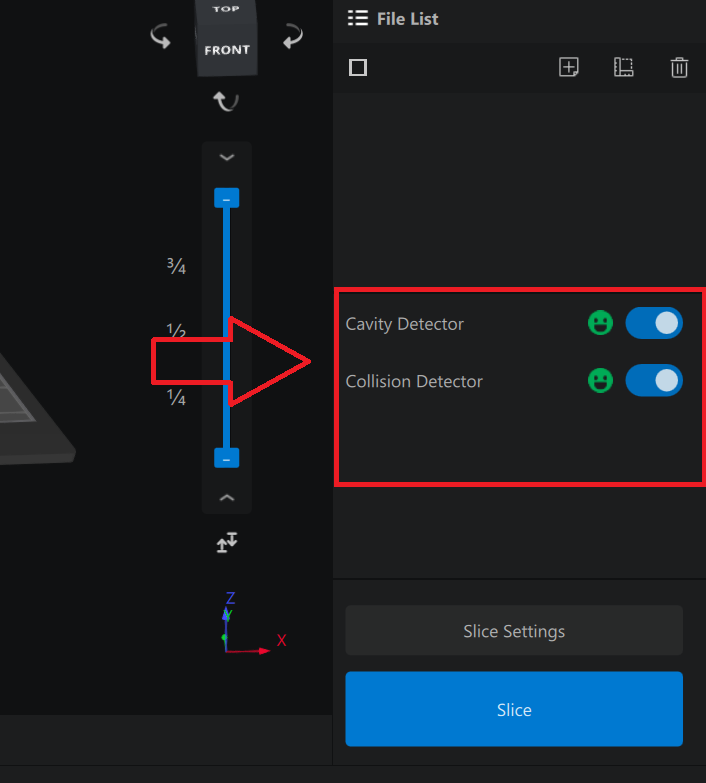Click the green smiley next to Cavity Detector
The width and height of the screenshot is (706, 783).
(600, 323)
